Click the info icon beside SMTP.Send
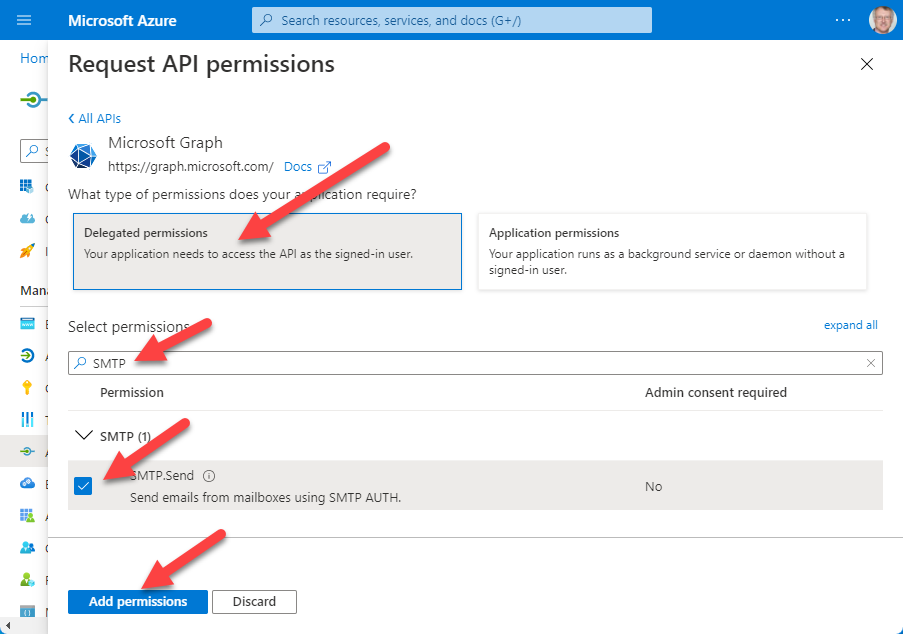Screen dimensions: 903x634 coord(209,476)
